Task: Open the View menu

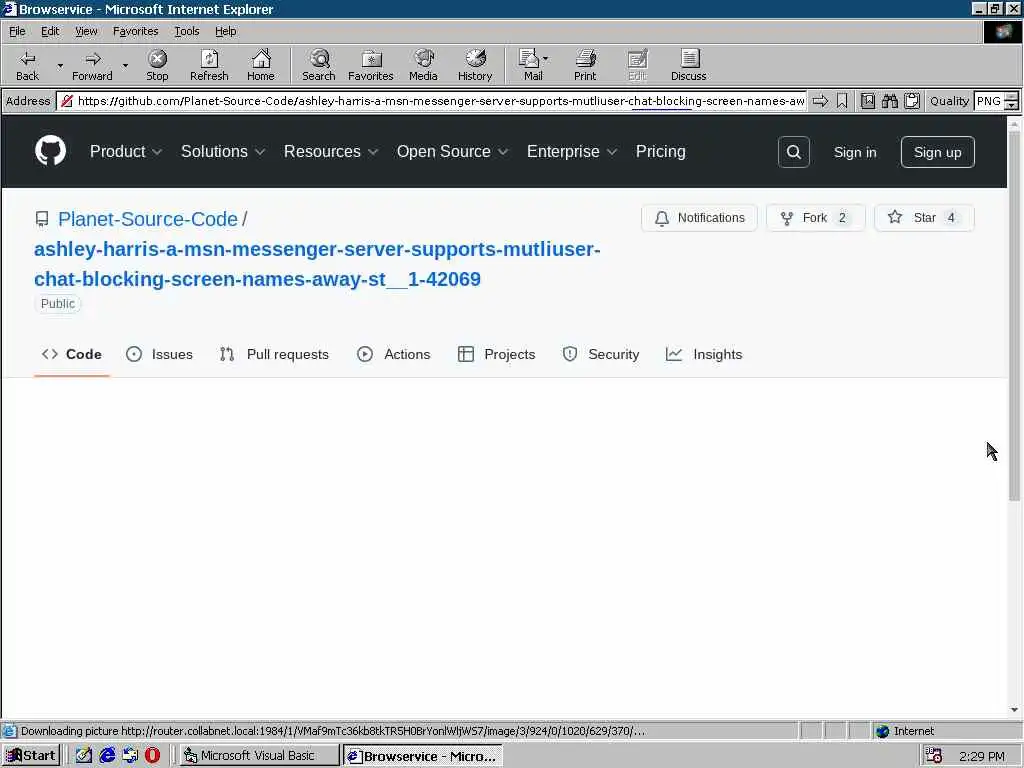Action: point(86,31)
